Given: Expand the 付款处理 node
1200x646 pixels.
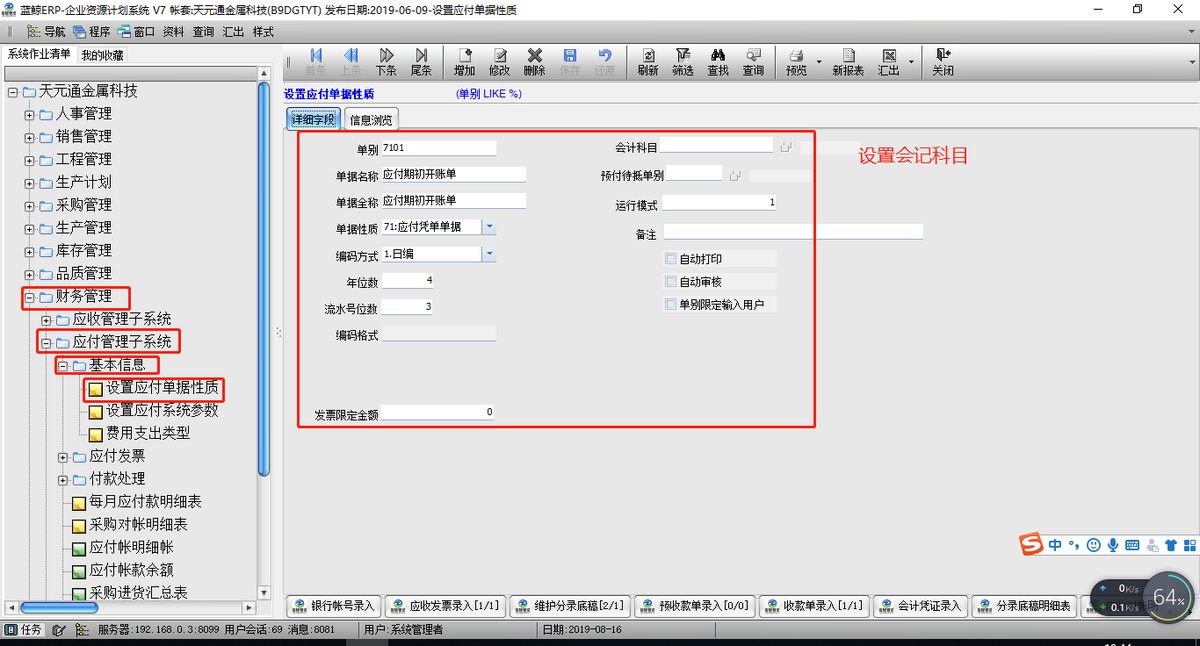Looking at the screenshot, I should [x=63, y=479].
